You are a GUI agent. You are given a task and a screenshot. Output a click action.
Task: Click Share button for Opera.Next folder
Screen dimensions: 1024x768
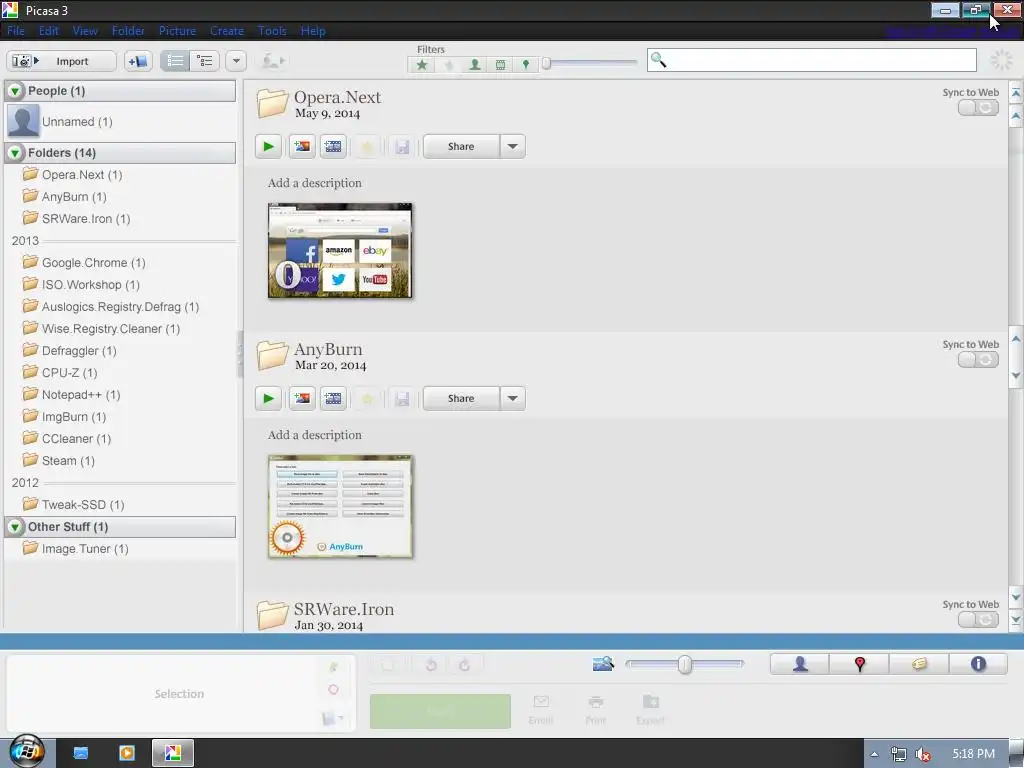click(x=461, y=146)
